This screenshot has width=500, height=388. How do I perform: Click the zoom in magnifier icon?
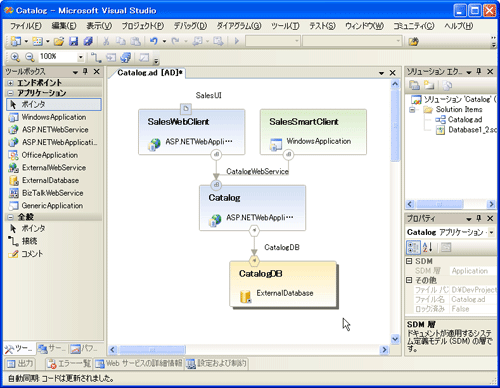tap(15, 57)
